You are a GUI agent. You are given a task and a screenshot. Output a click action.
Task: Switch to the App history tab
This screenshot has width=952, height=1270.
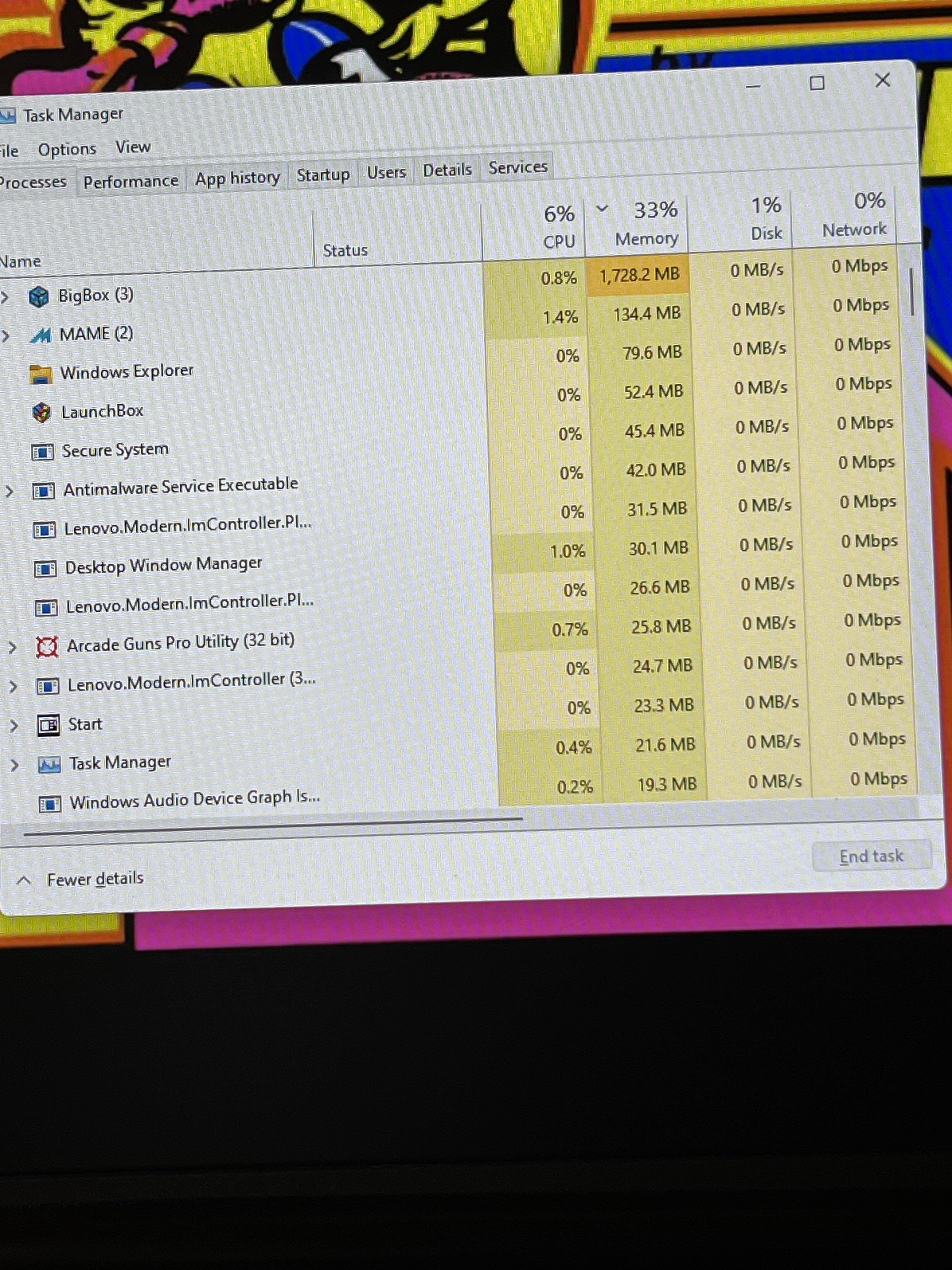(x=237, y=179)
